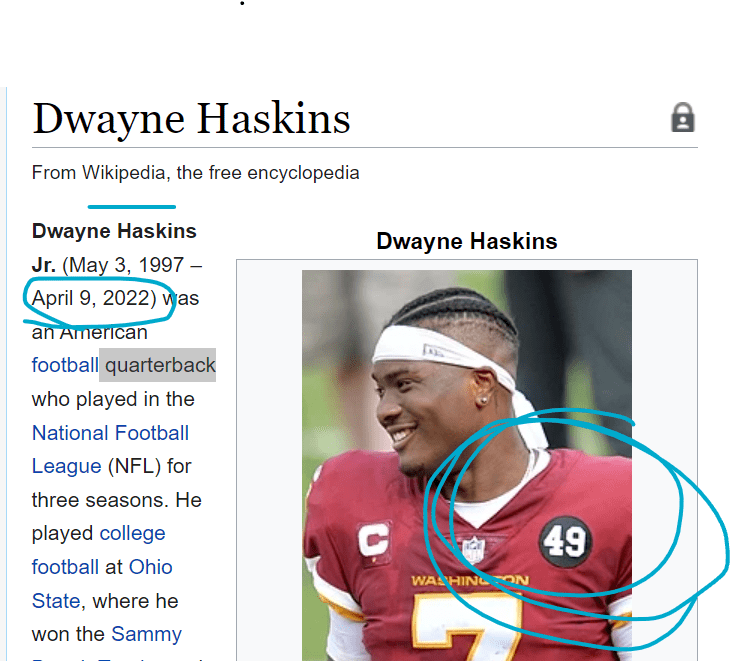Open the quarterback link
Screen dimensions: 731x661
point(160,365)
